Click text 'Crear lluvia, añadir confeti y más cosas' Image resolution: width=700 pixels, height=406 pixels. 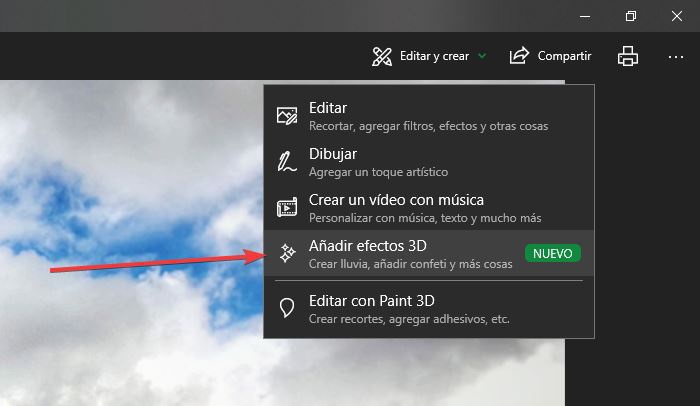(410, 264)
